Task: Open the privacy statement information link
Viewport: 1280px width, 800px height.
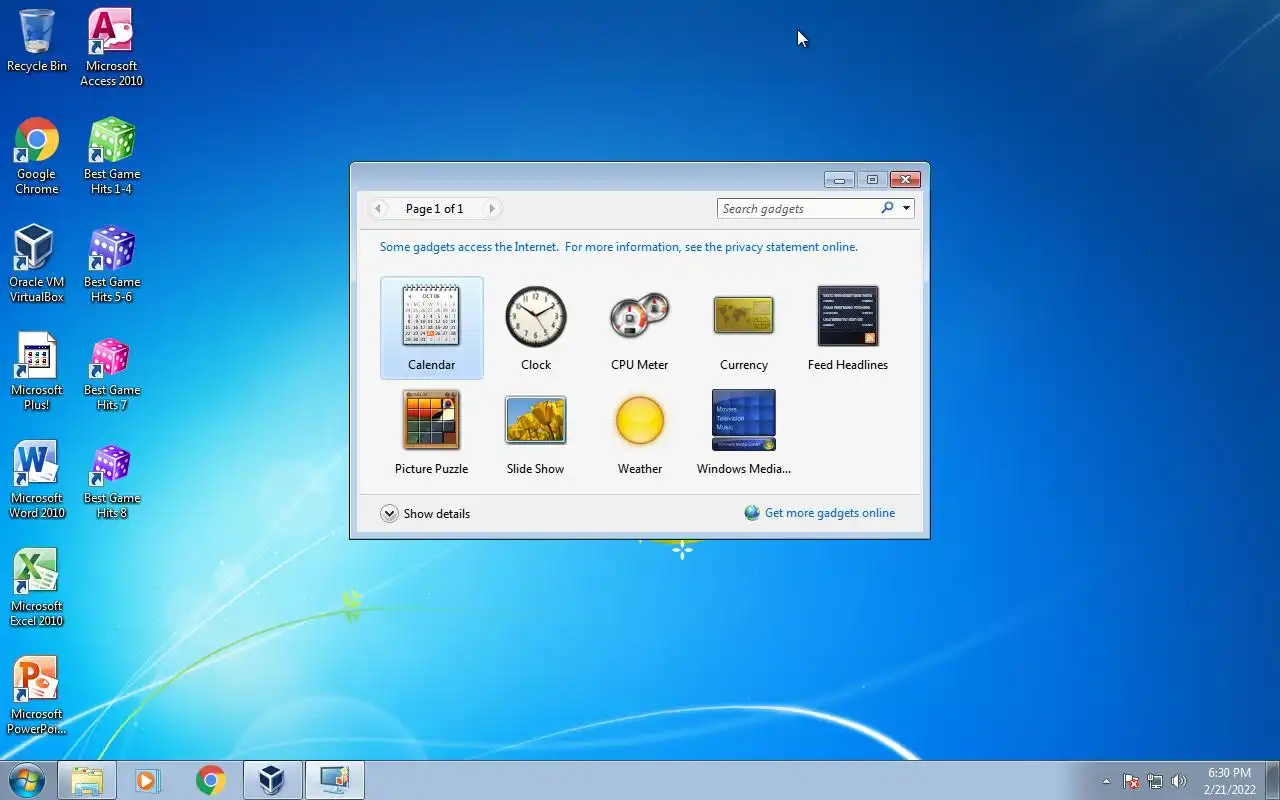Action: tap(618, 247)
